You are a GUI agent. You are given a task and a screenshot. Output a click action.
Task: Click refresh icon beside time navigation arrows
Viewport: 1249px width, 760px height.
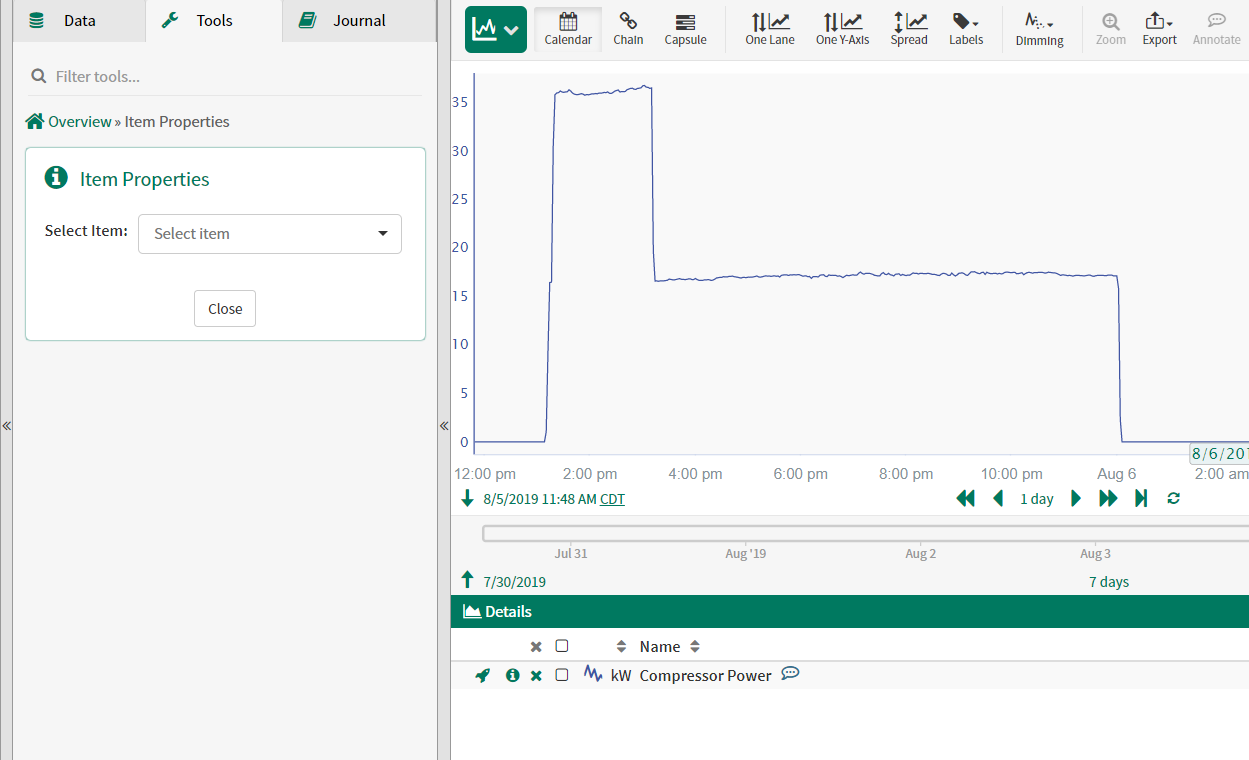click(1173, 498)
